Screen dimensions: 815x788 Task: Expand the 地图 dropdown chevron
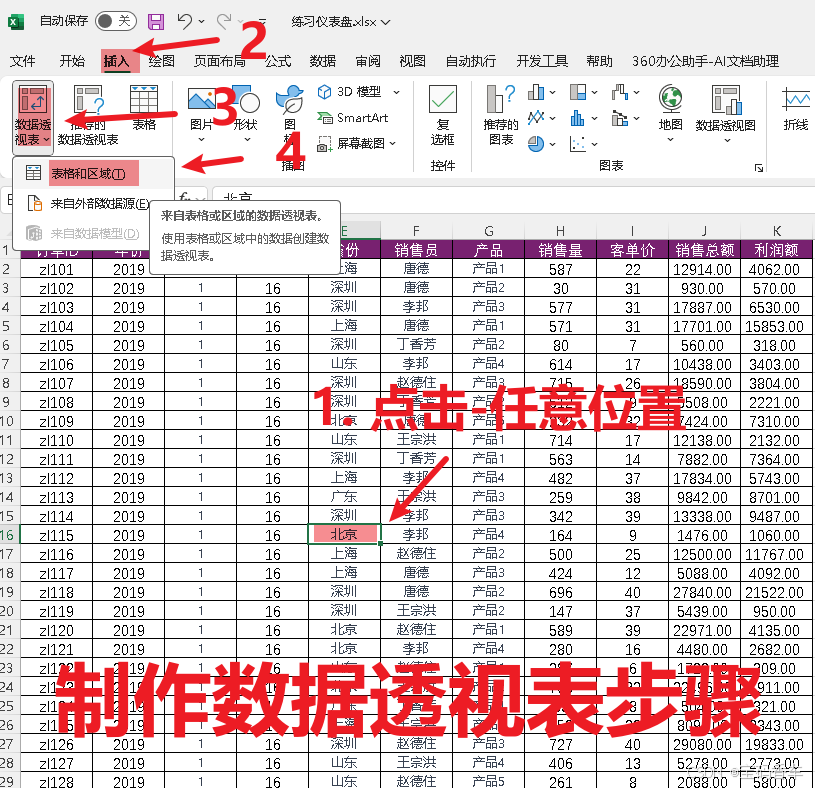click(x=671, y=140)
